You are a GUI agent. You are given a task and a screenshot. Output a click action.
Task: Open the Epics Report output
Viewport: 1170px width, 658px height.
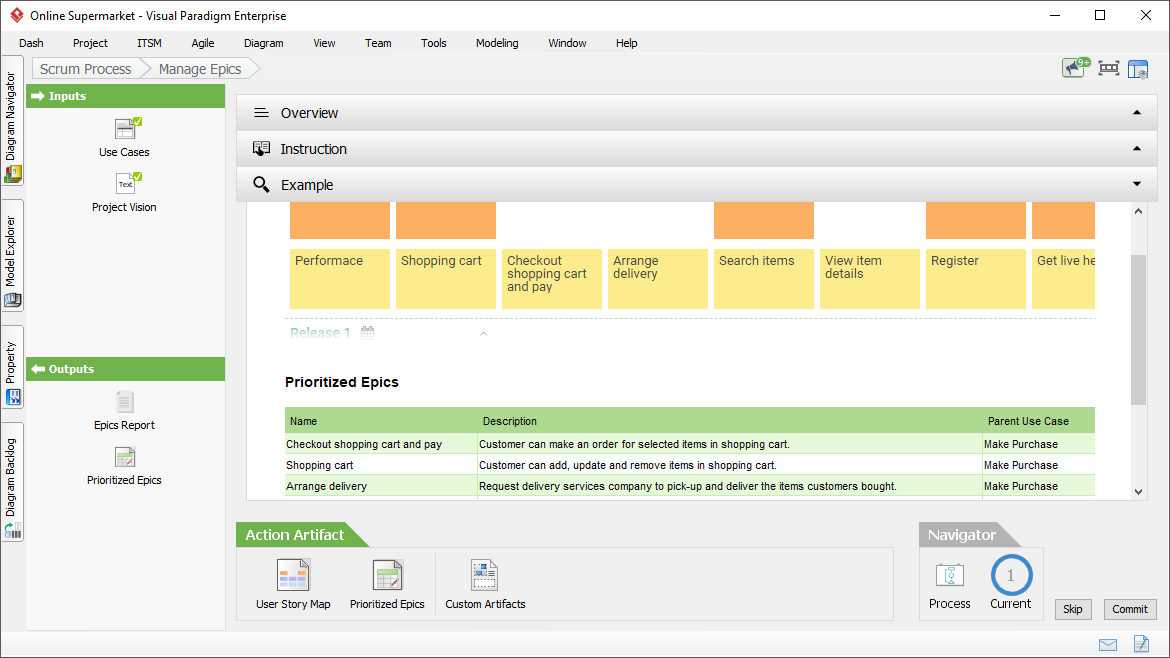pos(125,410)
